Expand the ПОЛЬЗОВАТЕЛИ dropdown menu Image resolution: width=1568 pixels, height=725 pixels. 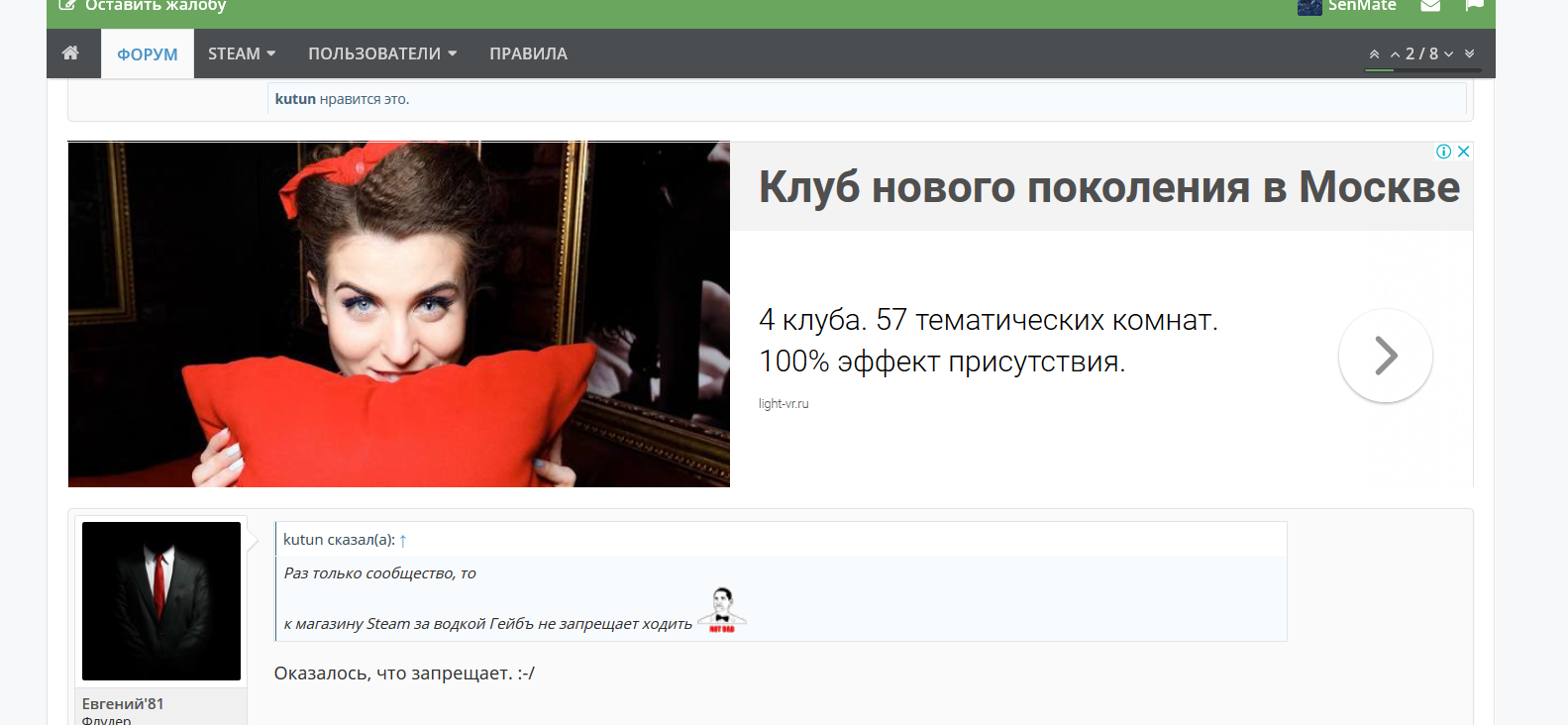[382, 53]
